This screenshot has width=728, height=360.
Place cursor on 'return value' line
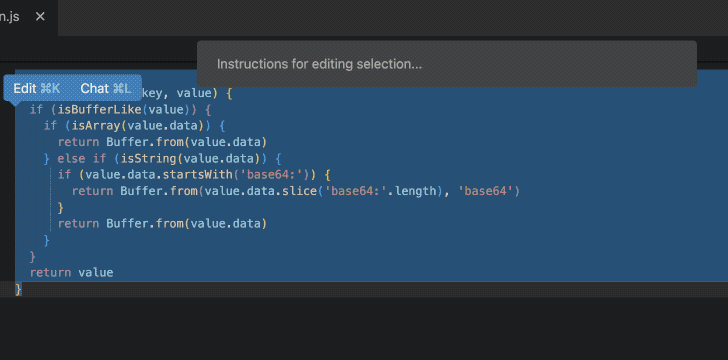(72, 272)
